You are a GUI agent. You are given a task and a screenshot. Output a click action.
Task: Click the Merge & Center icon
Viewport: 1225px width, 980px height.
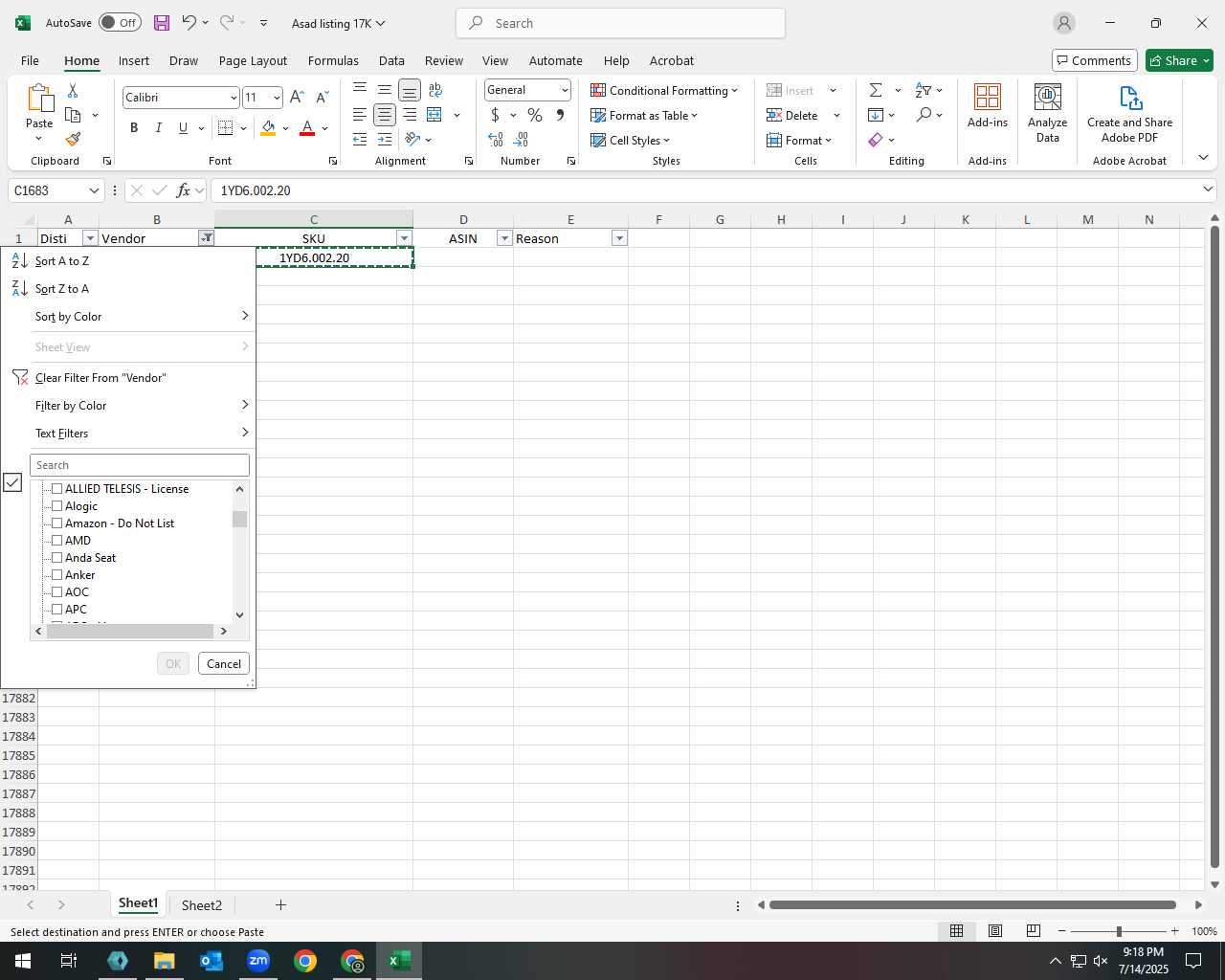434,115
